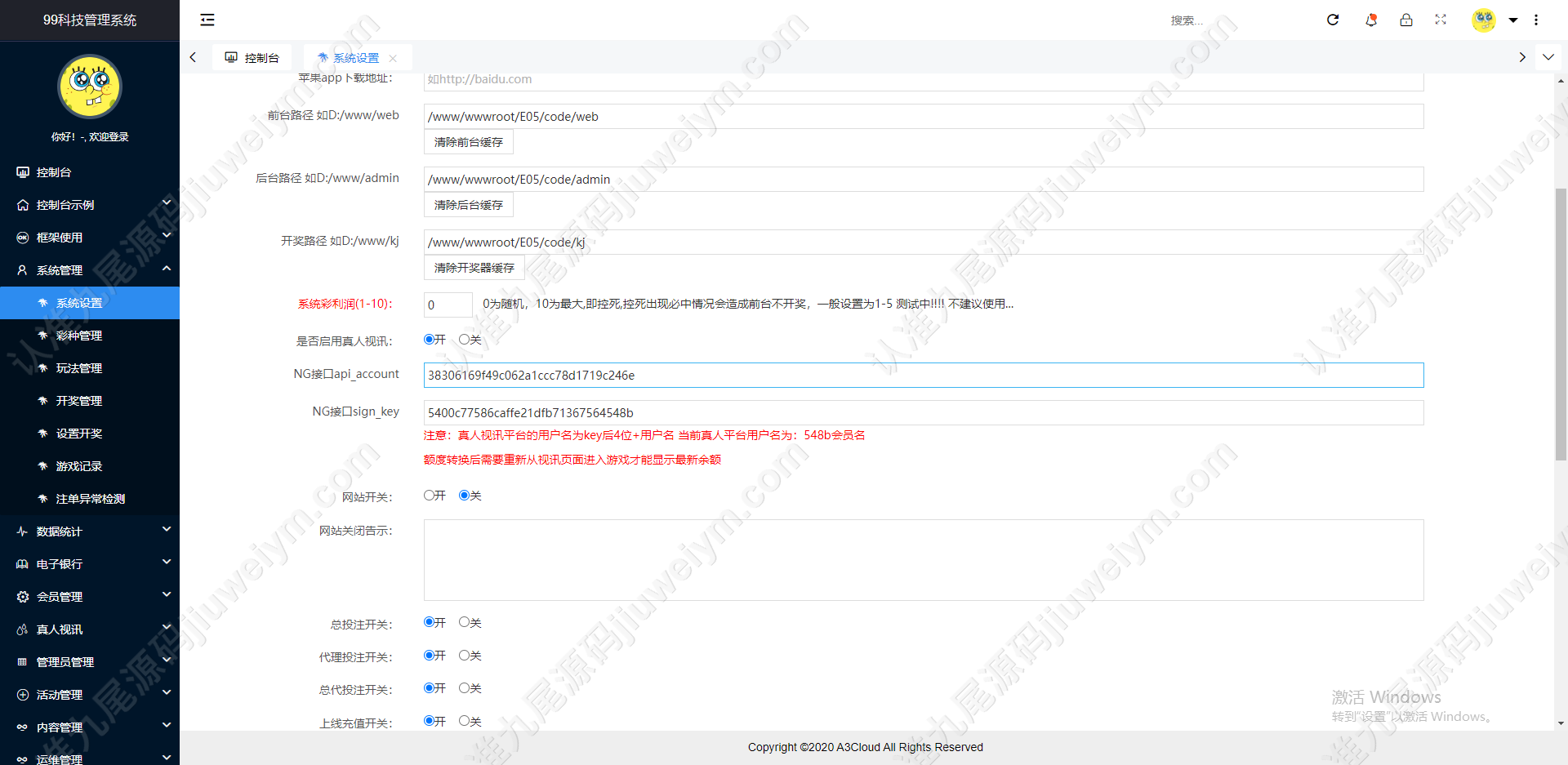Image resolution: width=1568 pixels, height=765 pixels.
Task: Click the lock screen icon
Action: pos(1406,20)
